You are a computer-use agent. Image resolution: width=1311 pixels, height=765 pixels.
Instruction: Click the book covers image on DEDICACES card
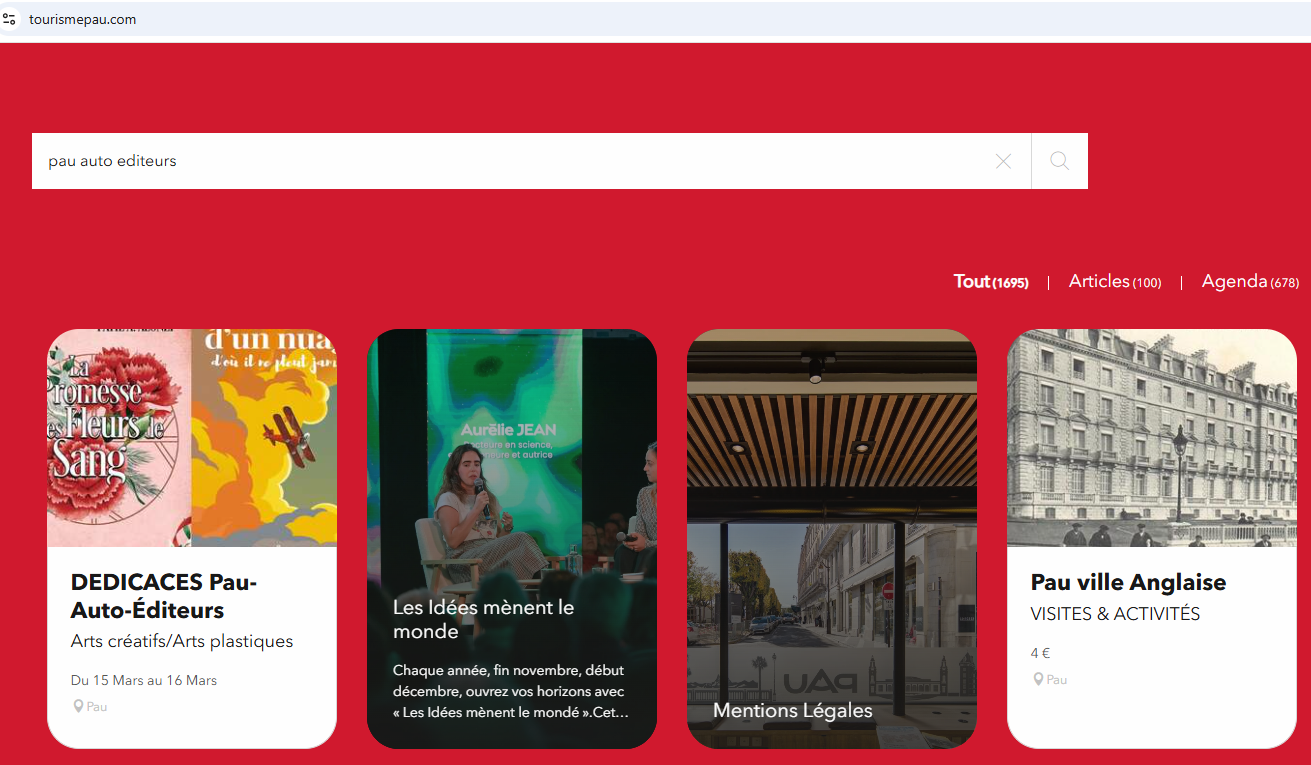click(x=192, y=438)
